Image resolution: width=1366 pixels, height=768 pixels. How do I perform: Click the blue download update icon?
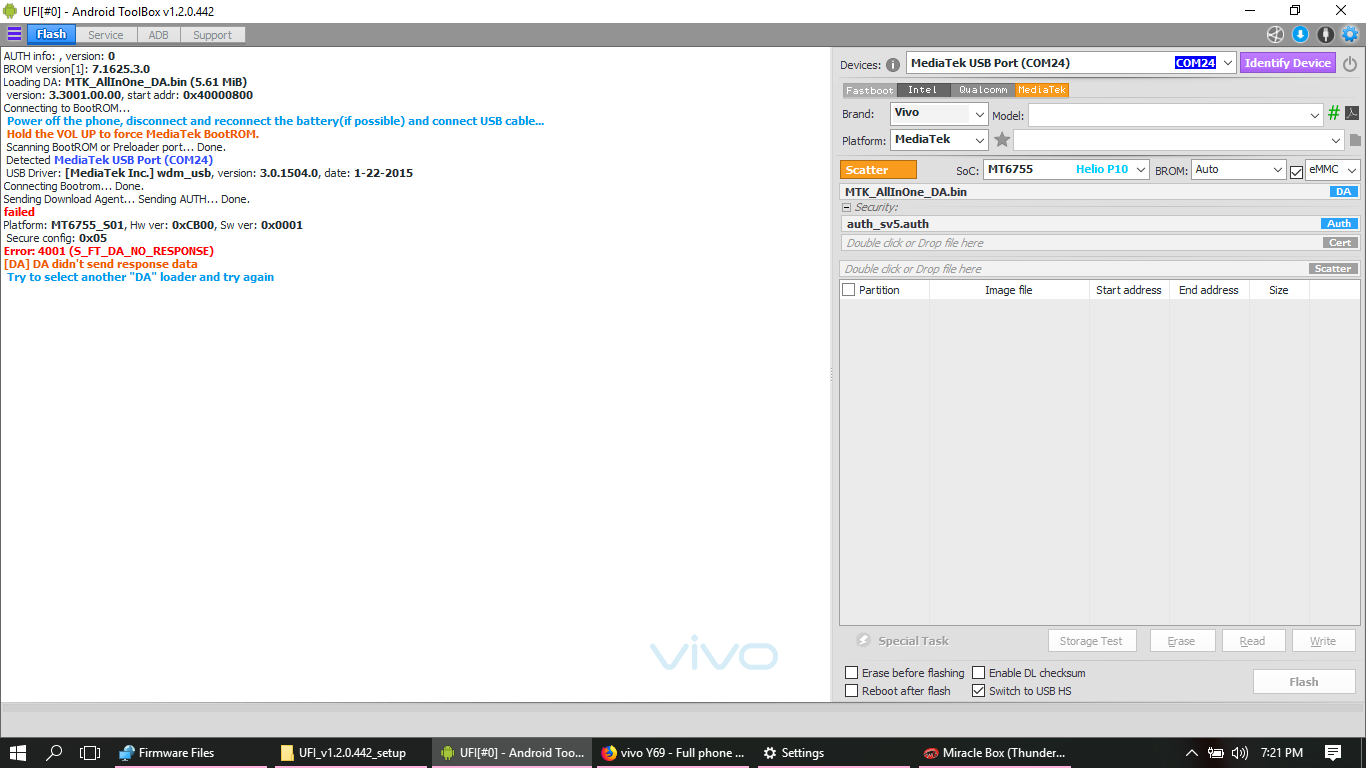(x=1300, y=34)
